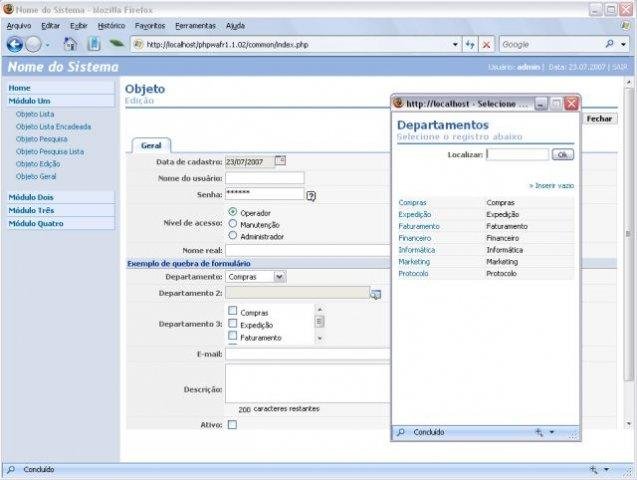Select the Administrador radio option

pyautogui.click(x=232, y=235)
